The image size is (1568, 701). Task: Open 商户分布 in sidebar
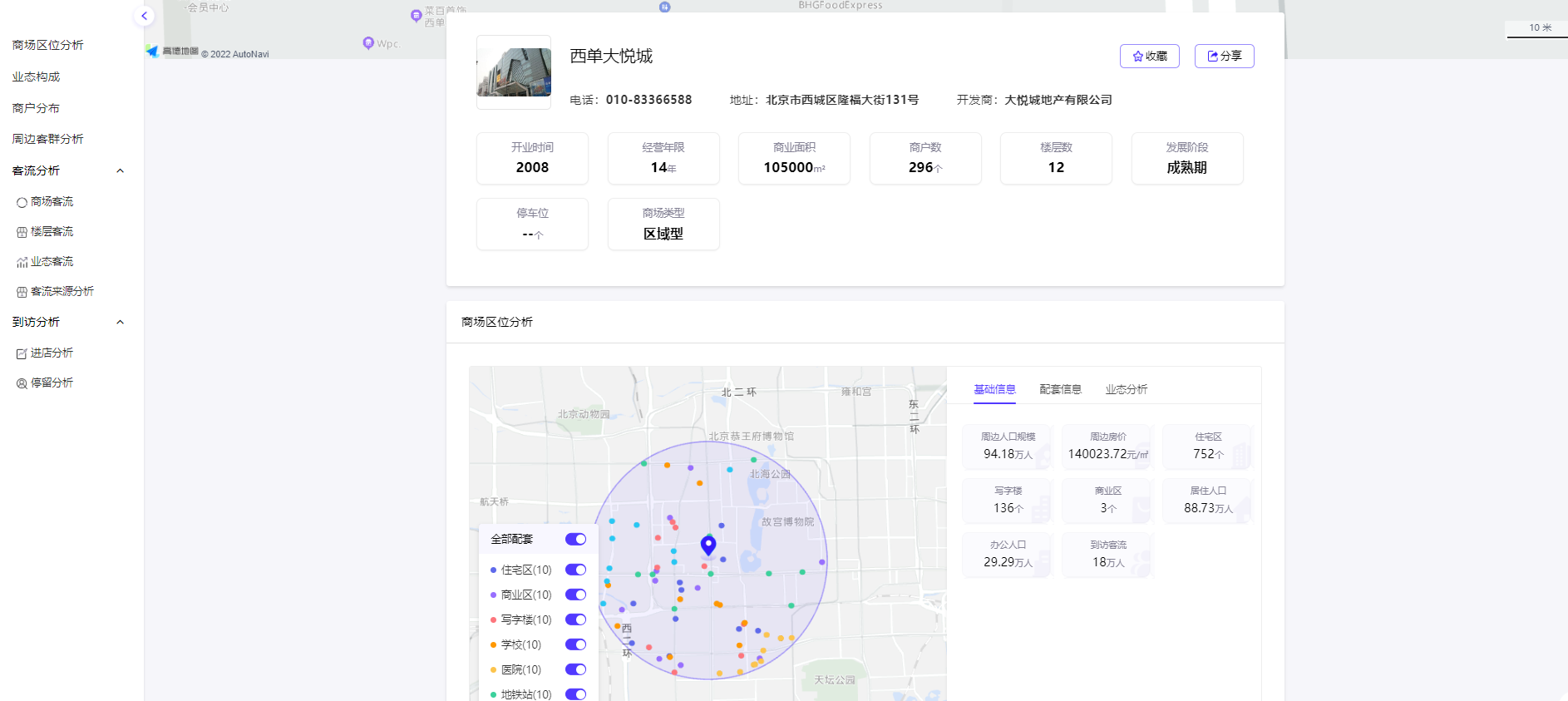36,108
